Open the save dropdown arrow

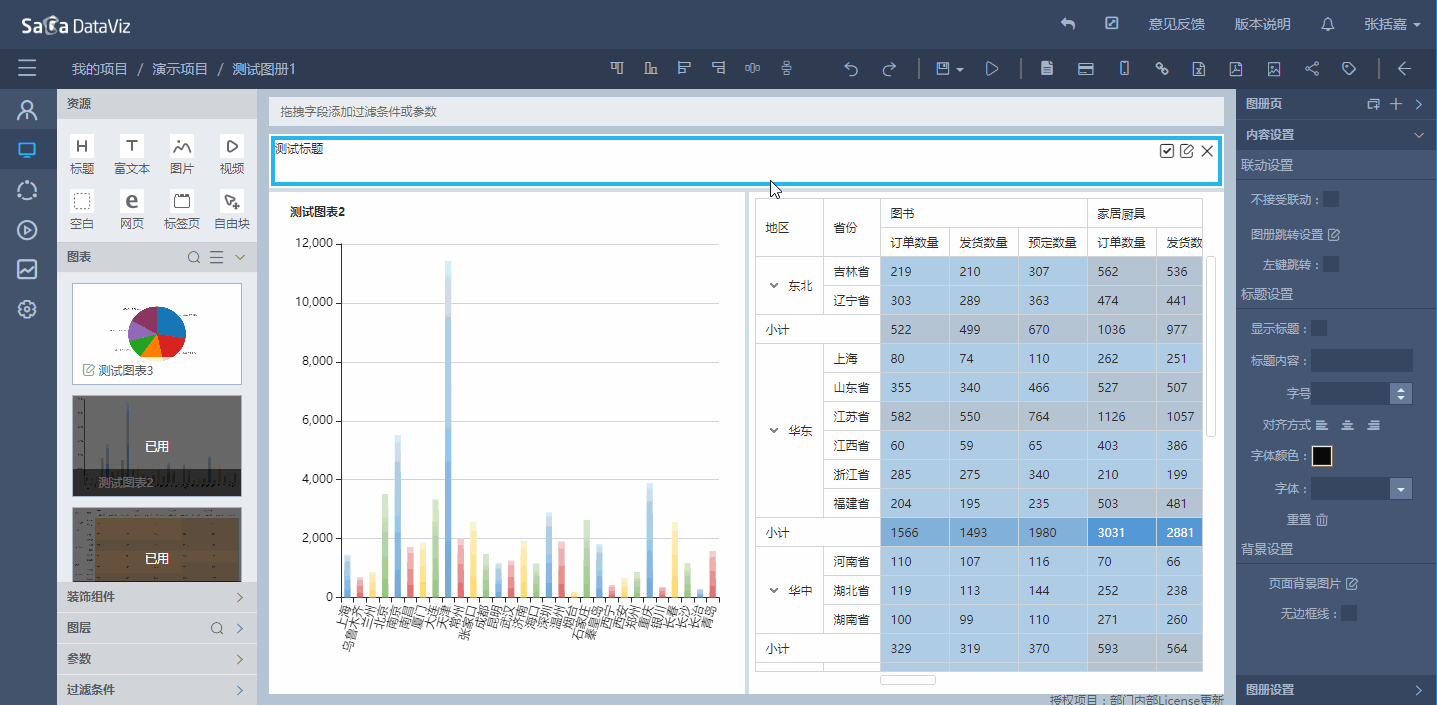[960, 70]
